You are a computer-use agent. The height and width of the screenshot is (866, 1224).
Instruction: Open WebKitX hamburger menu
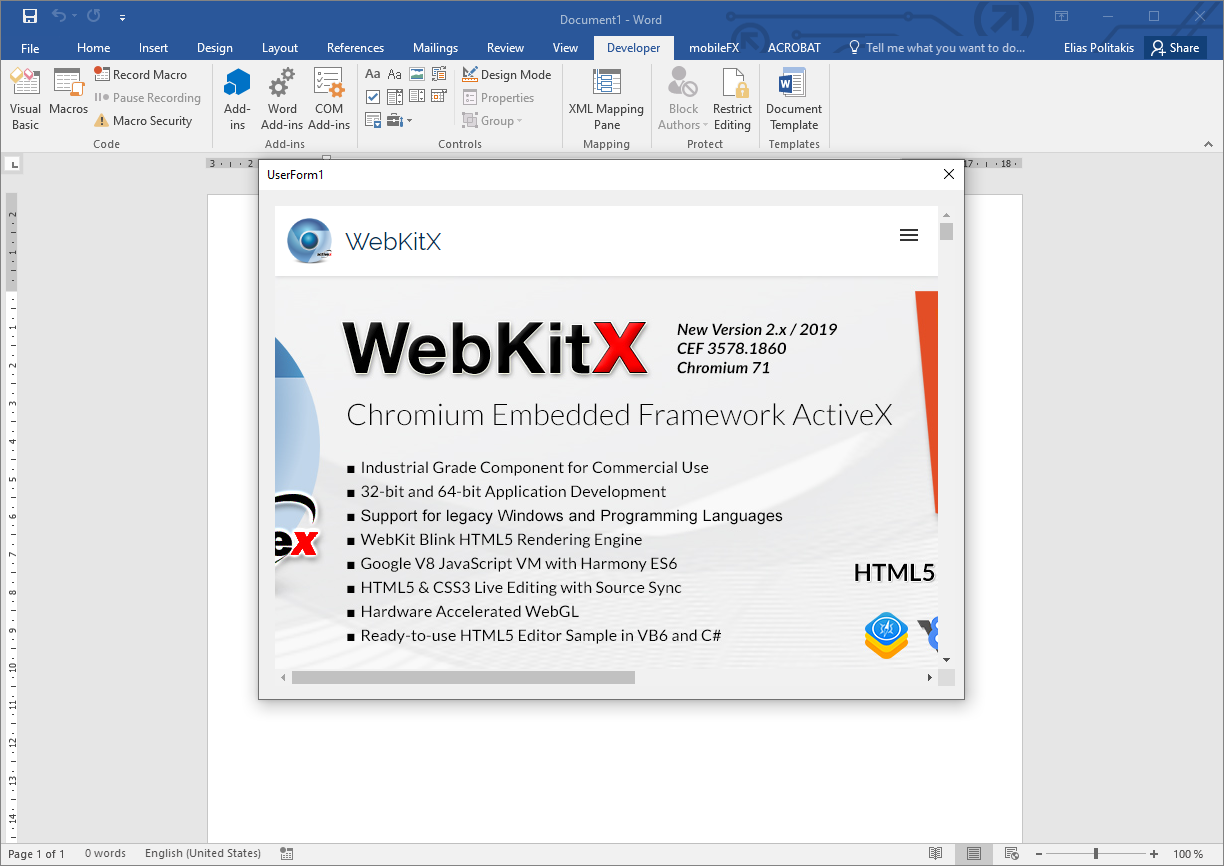pos(909,236)
